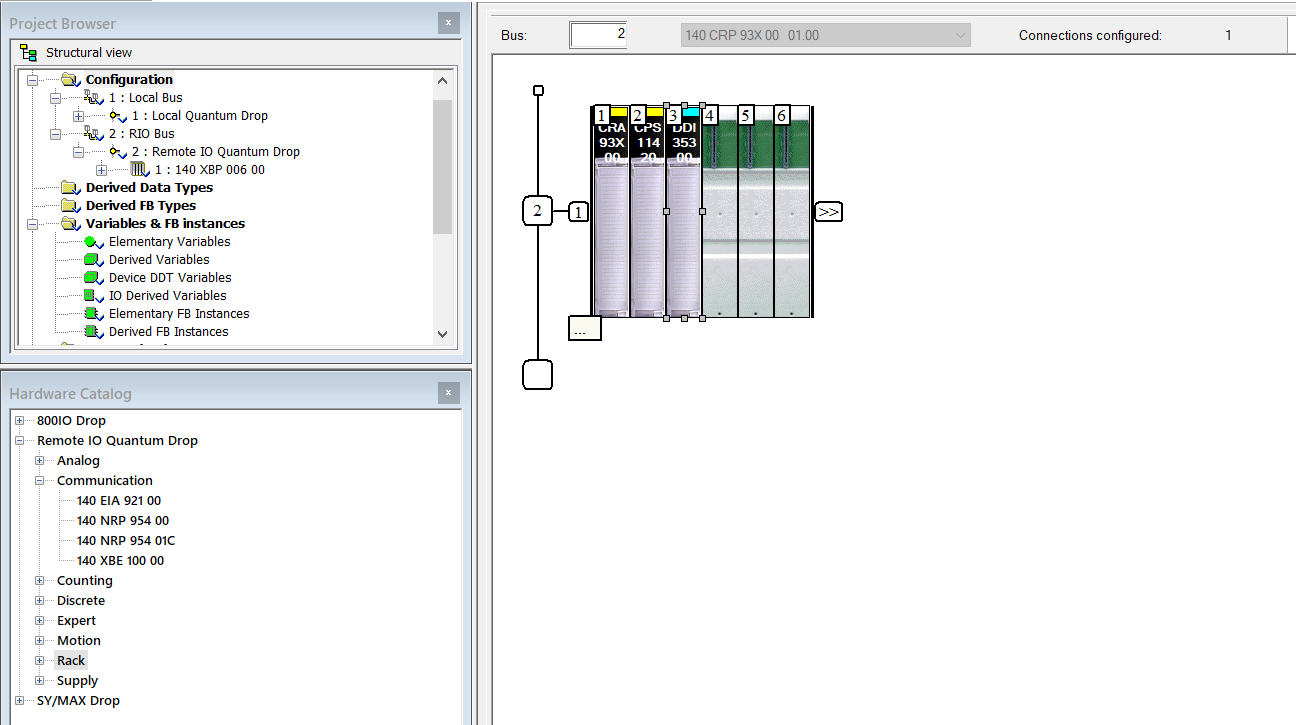Screen dimensions: 1296x725
Task: Expand the Analog catalog category
Action: point(40,461)
